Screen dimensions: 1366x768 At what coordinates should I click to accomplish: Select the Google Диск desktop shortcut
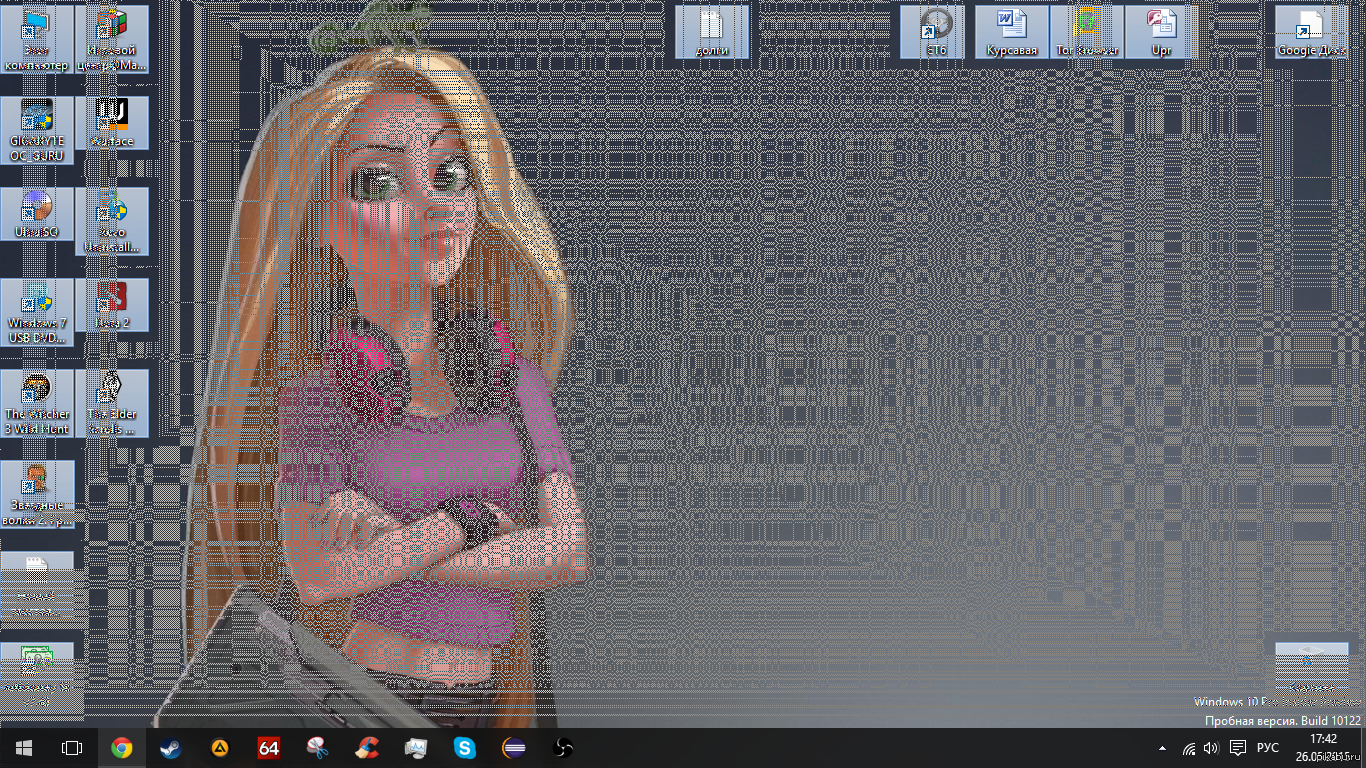pyautogui.click(x=1311, y=32)
